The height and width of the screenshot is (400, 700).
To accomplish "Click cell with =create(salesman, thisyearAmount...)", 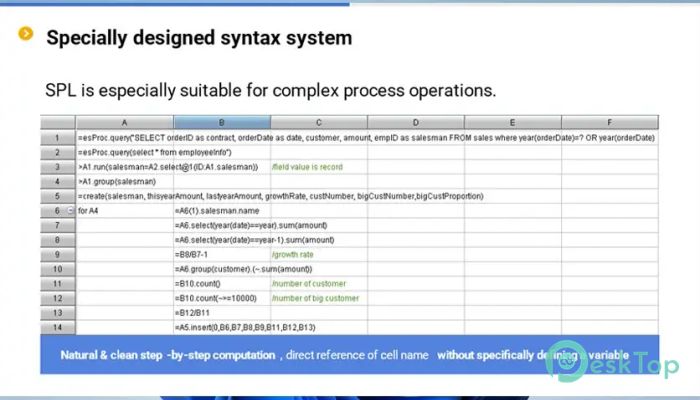I will pyautogui.click(x=280, y=196).
